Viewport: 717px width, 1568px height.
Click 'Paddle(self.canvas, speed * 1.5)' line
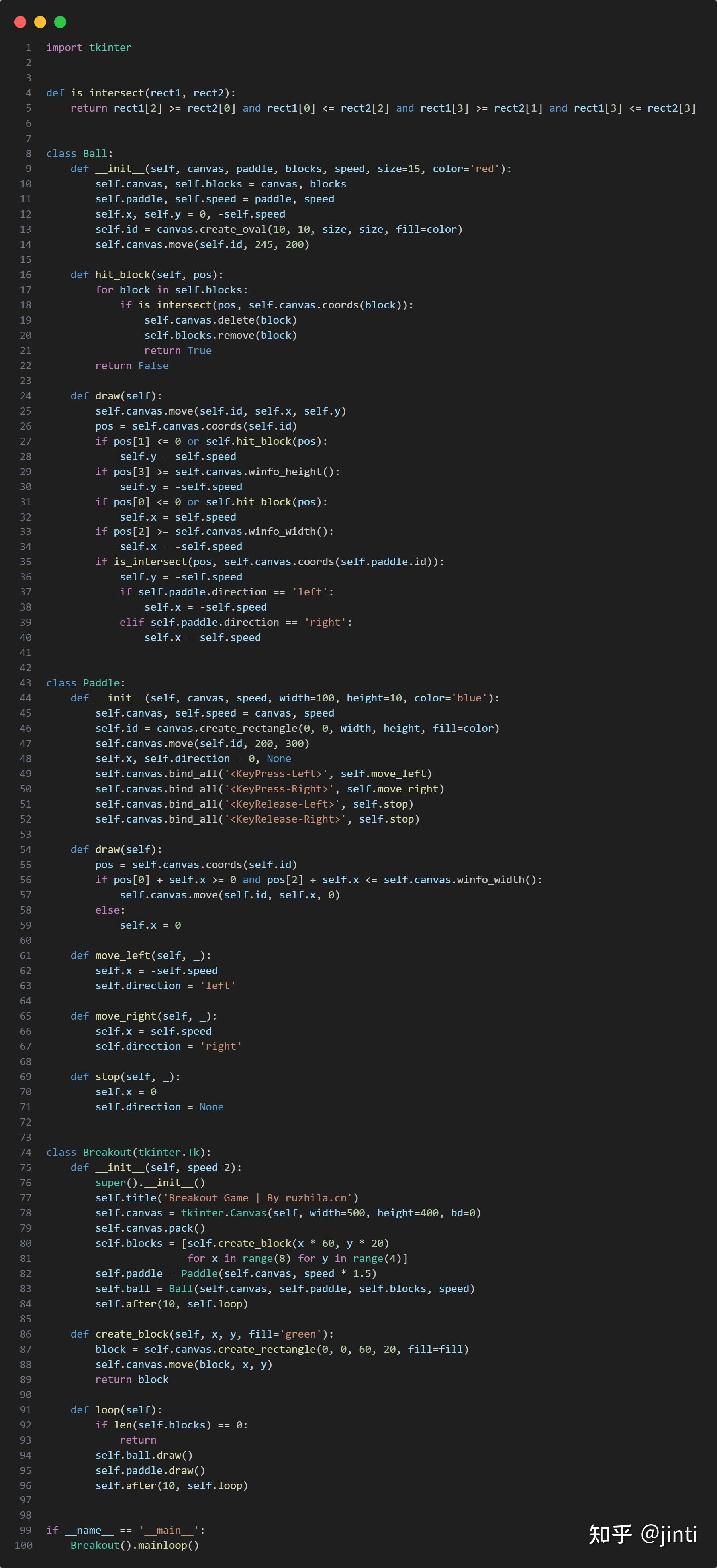[236, 1273]
